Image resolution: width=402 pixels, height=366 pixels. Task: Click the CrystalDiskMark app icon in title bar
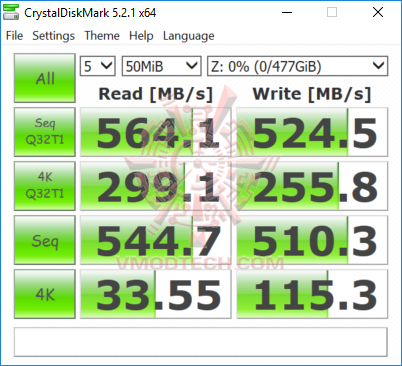tap(11, 13)
